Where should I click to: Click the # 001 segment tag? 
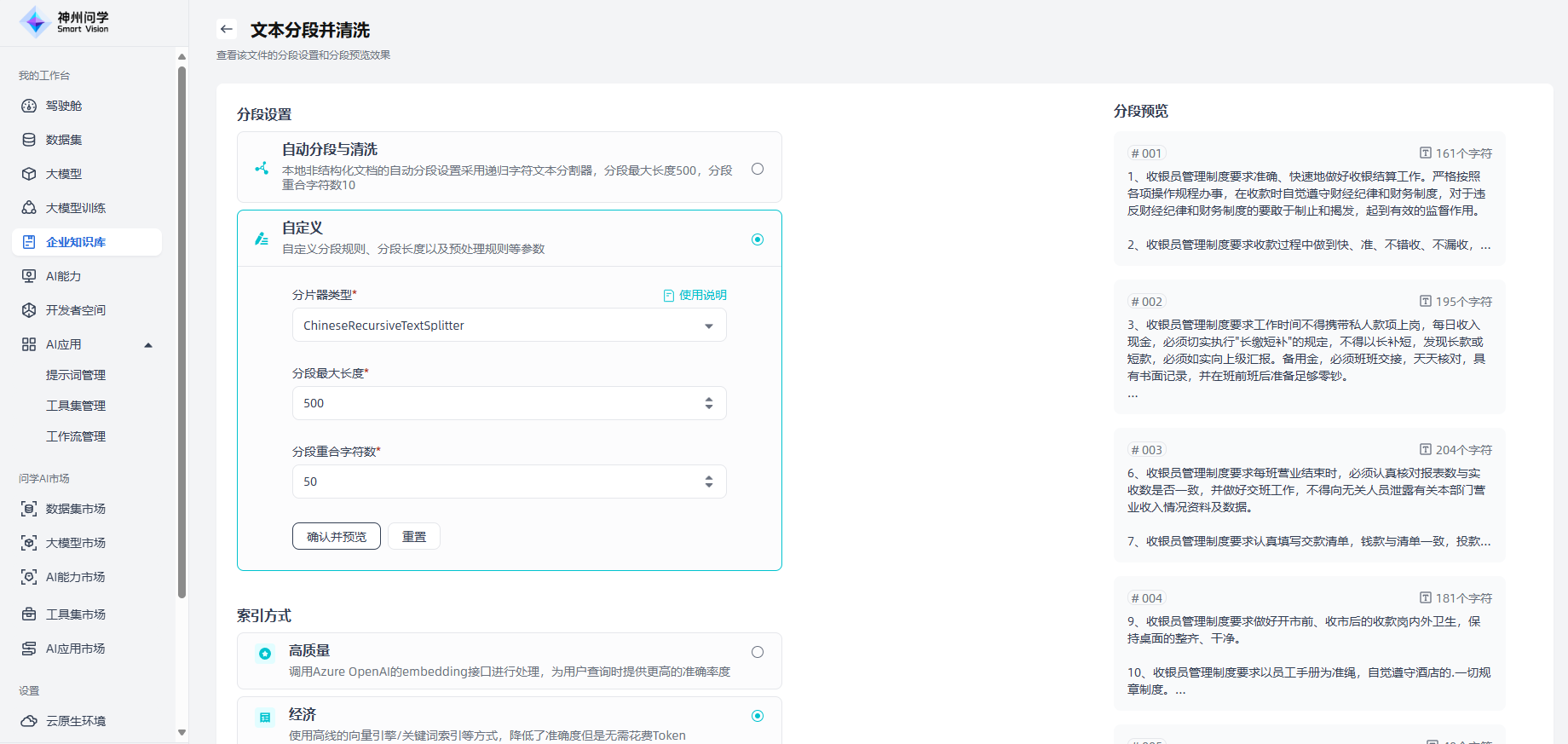pos(1146,153)
